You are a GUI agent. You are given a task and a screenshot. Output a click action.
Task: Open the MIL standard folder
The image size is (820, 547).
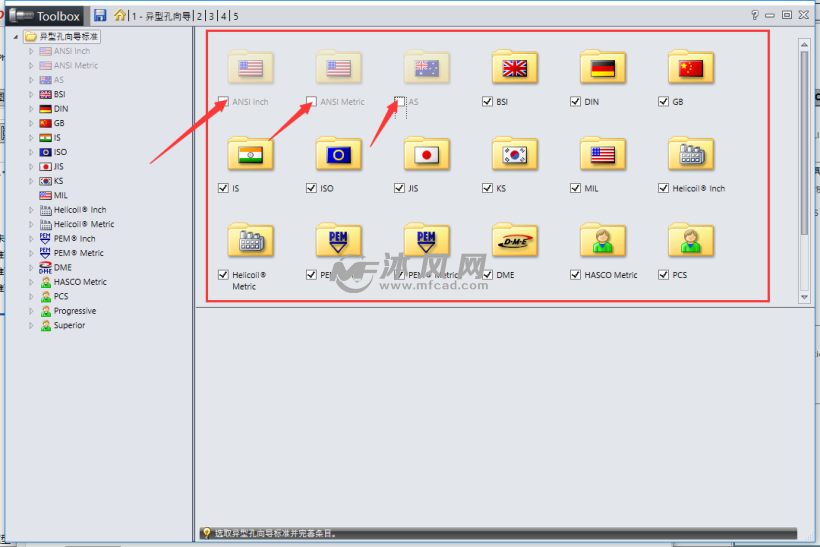(602, 154)
